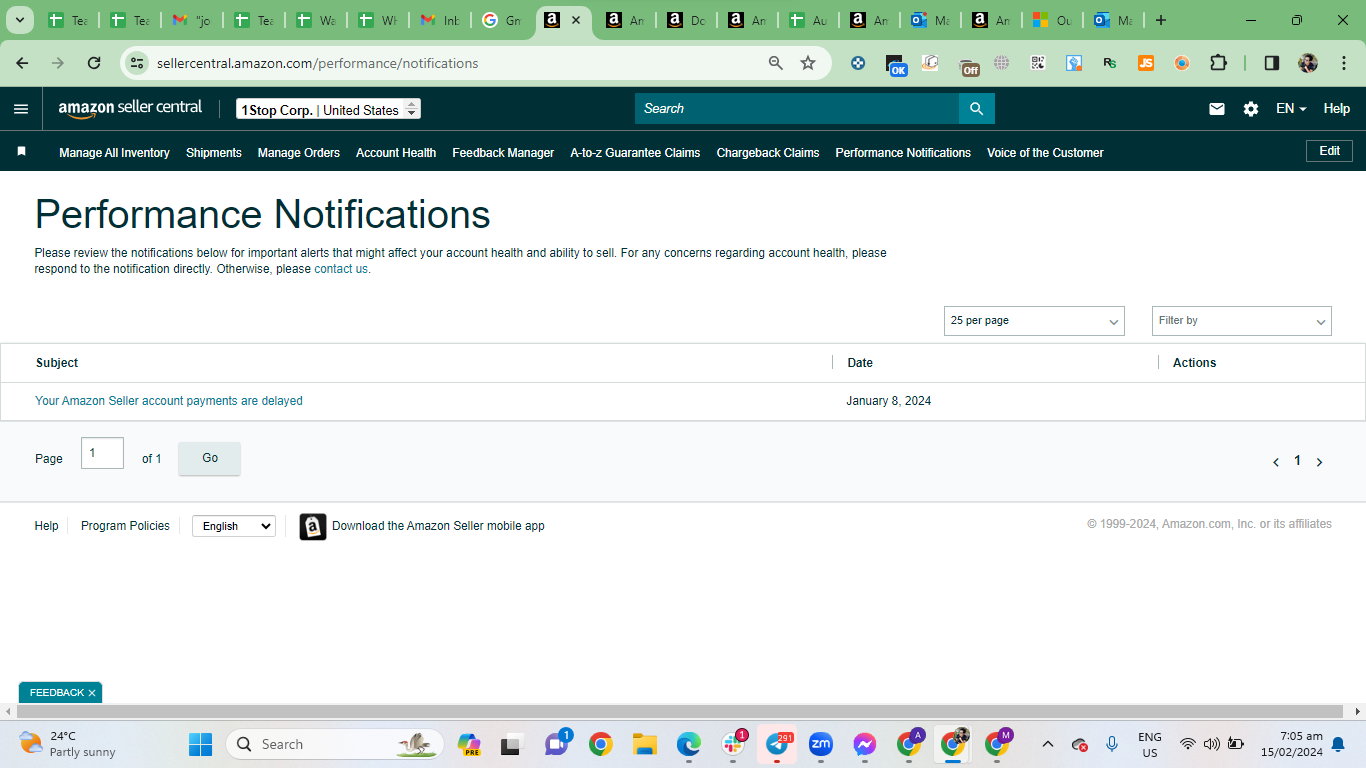Screen dimensions: 1366x768
Task: Click the Go button for pagination
Action: (210, 458)
